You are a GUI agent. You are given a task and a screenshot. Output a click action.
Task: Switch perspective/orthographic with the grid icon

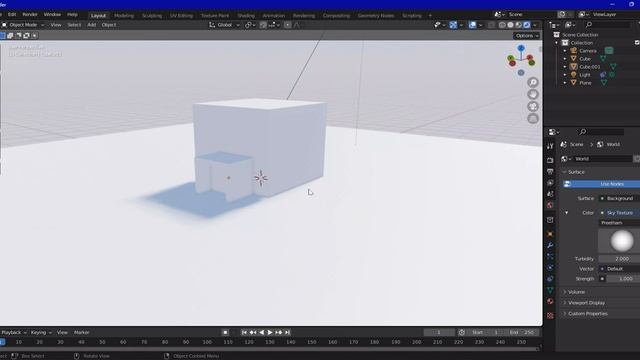click(x=533, y=118)
